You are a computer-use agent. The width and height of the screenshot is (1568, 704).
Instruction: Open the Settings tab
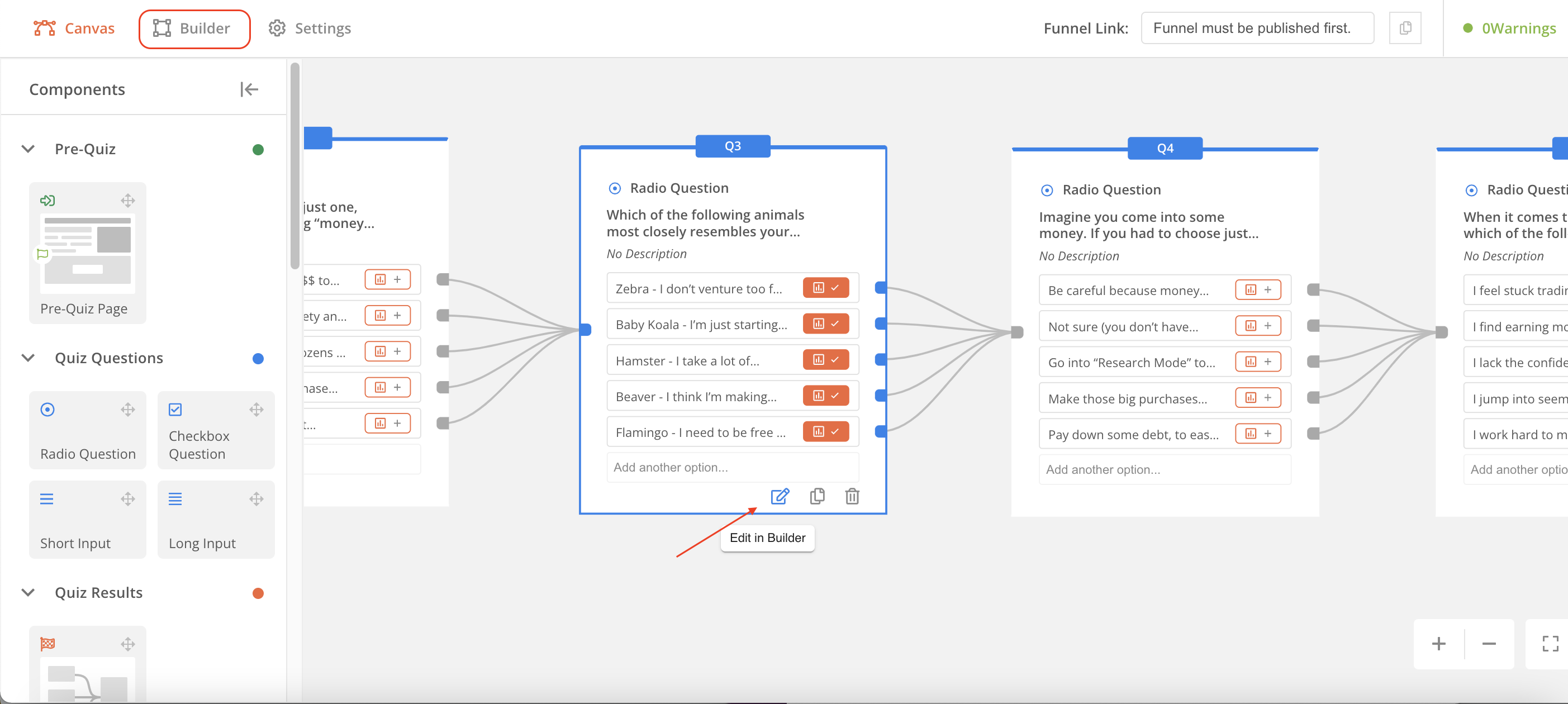coord(310,28)
